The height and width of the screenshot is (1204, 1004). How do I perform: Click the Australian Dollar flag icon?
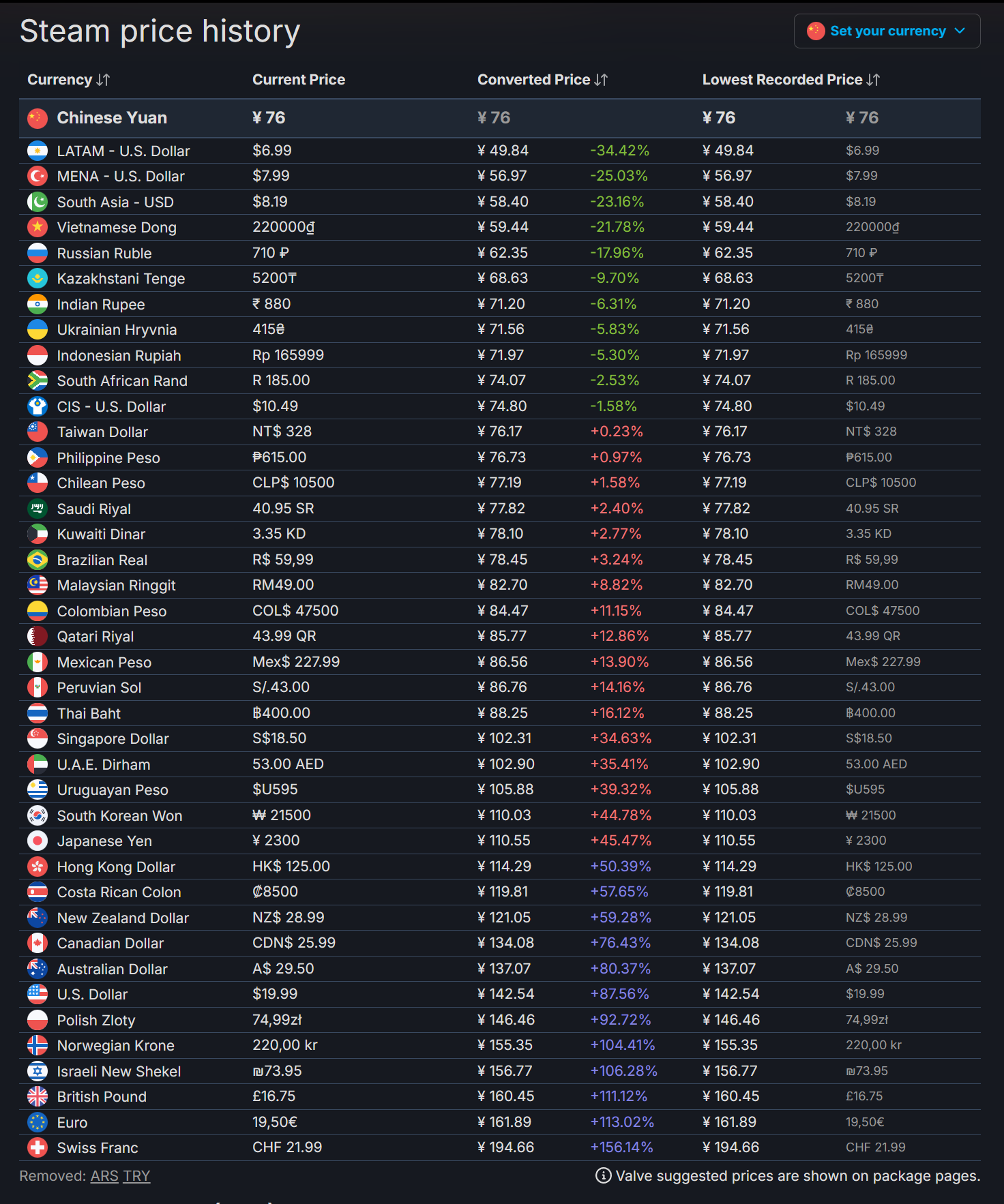[x=38, y=969]
